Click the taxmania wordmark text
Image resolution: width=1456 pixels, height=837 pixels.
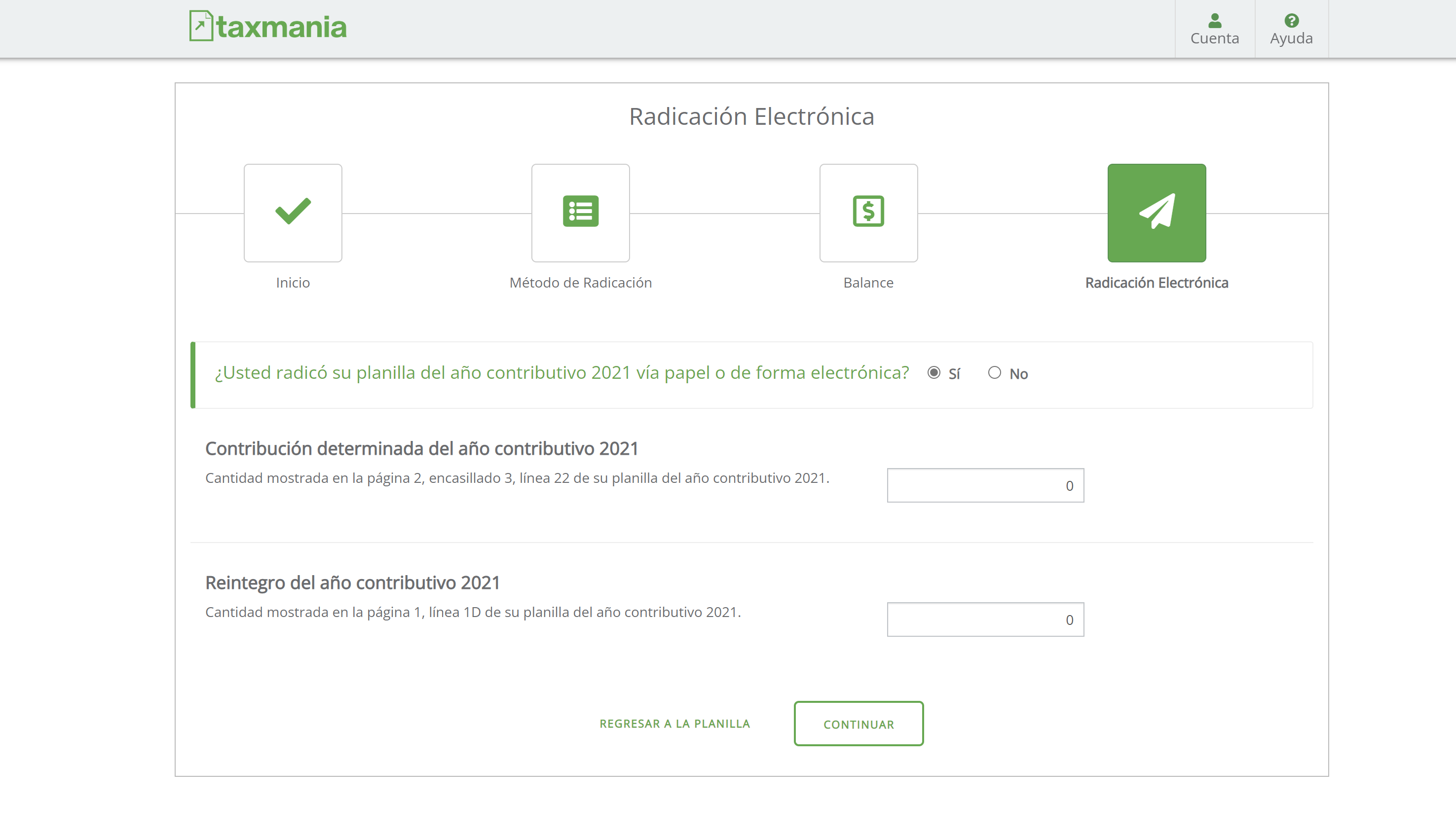282,27
